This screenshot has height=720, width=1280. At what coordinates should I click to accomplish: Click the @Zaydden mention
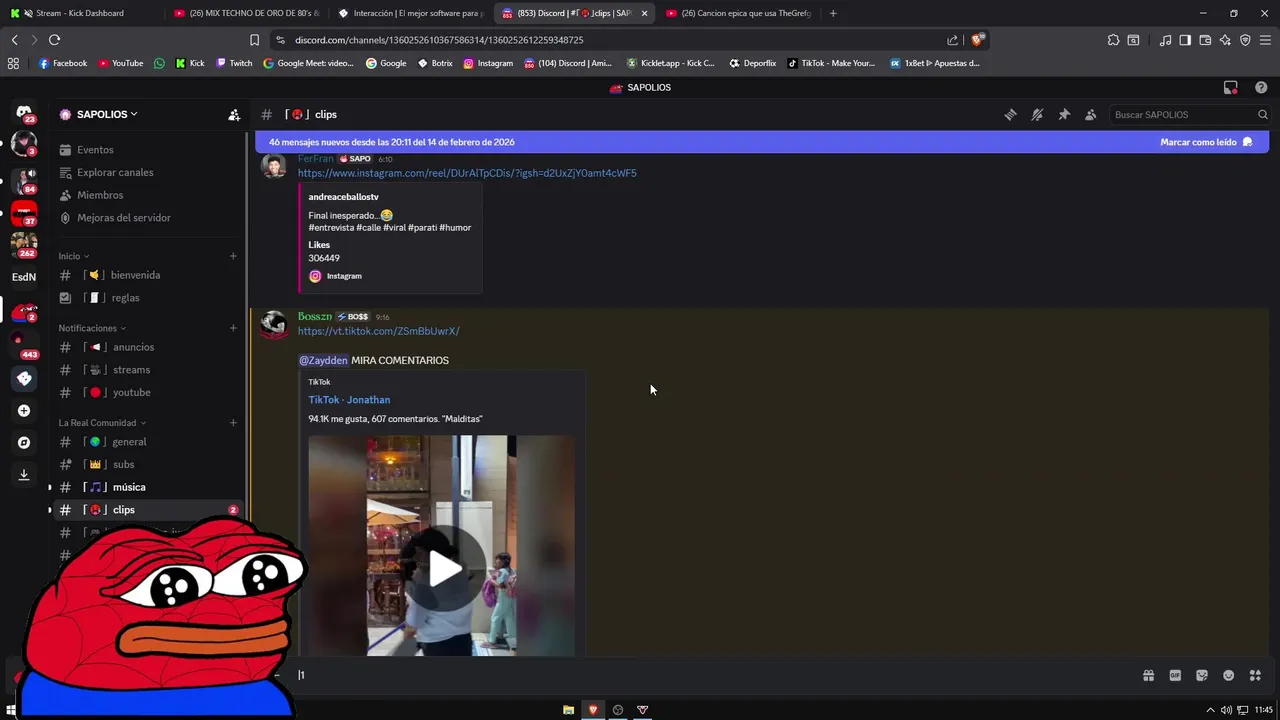(x=323, y=360)
